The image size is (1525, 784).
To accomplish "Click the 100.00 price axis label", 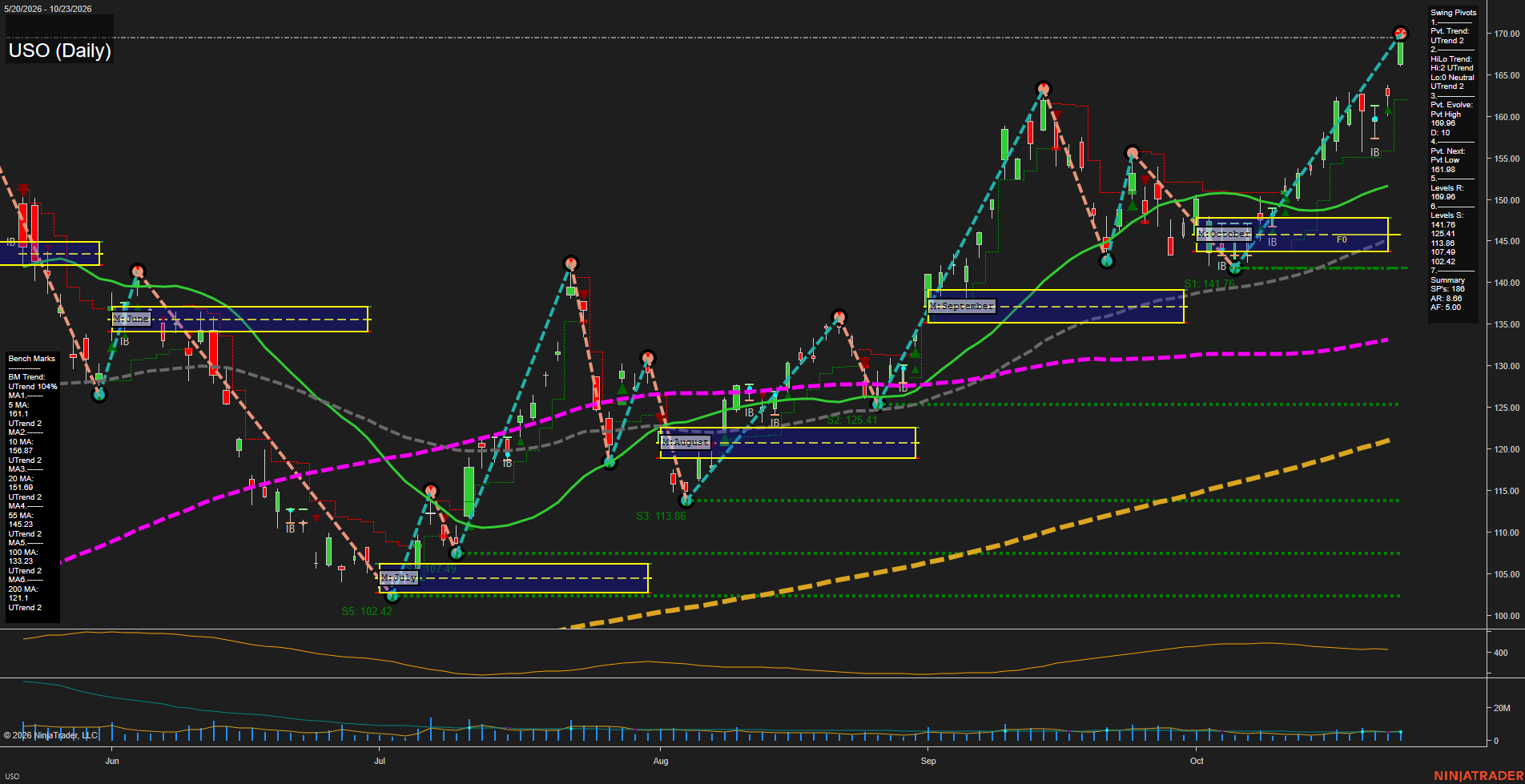I will (1507, 616).
